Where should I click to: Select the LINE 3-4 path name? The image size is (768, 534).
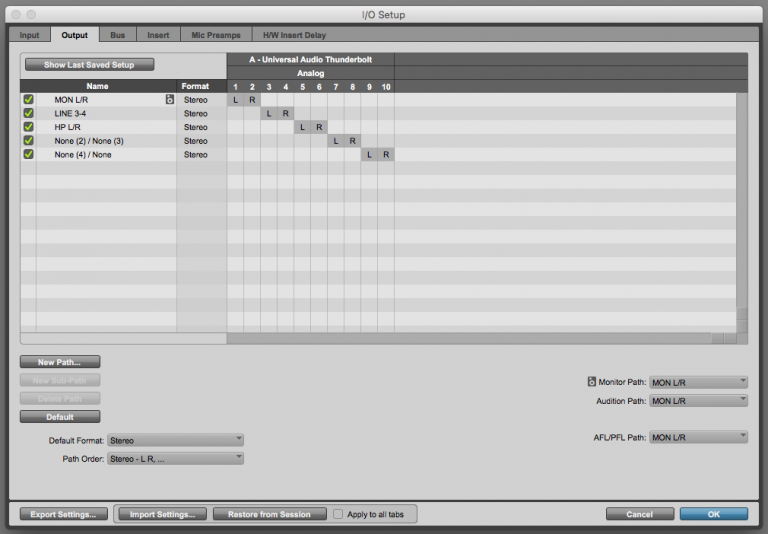(70, 113)
